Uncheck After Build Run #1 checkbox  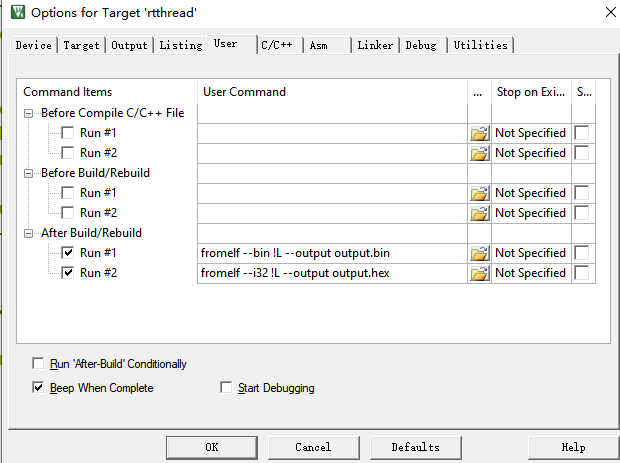[68, 253]
